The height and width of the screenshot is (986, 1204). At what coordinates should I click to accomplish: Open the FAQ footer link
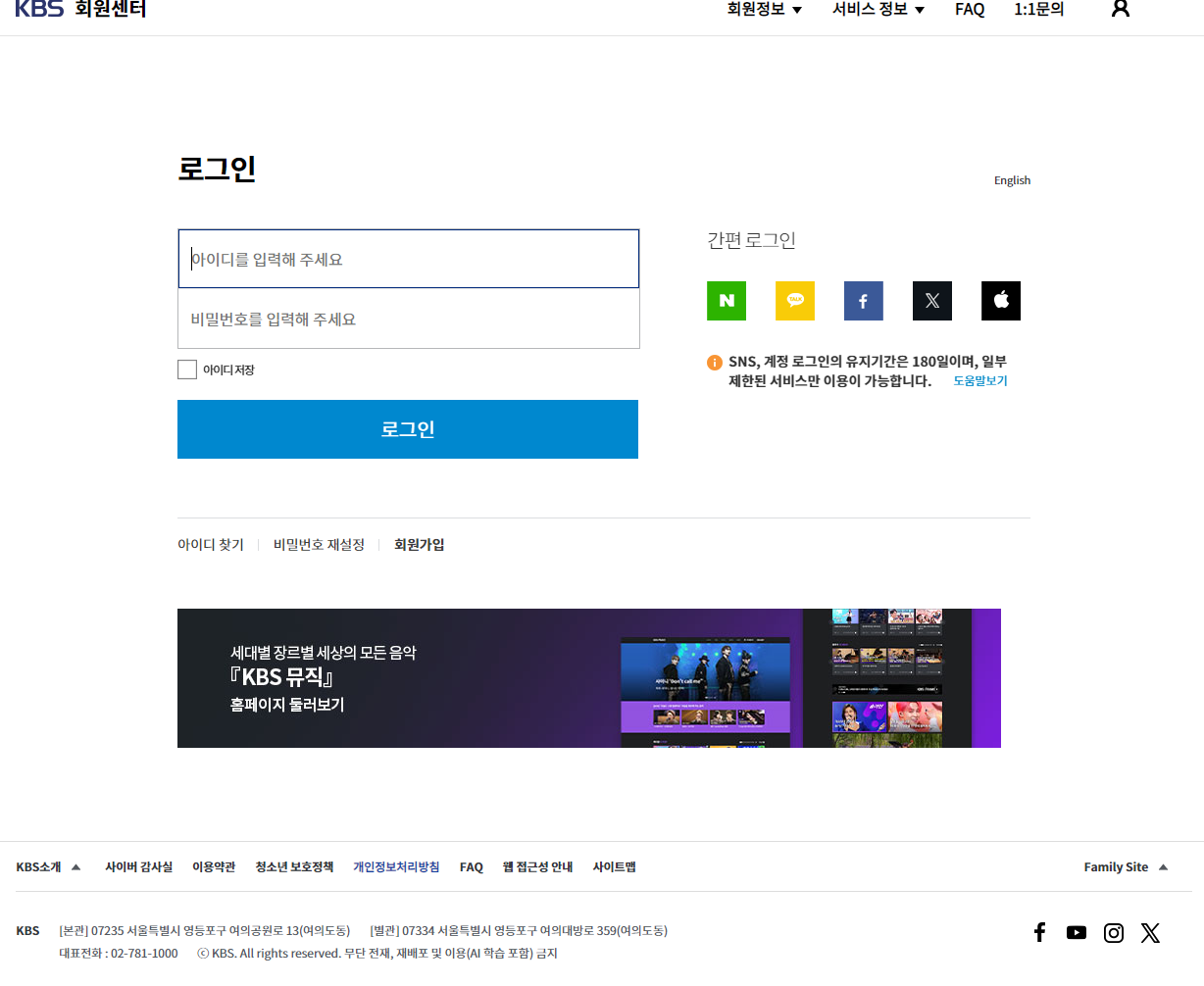tap(472, 867)
